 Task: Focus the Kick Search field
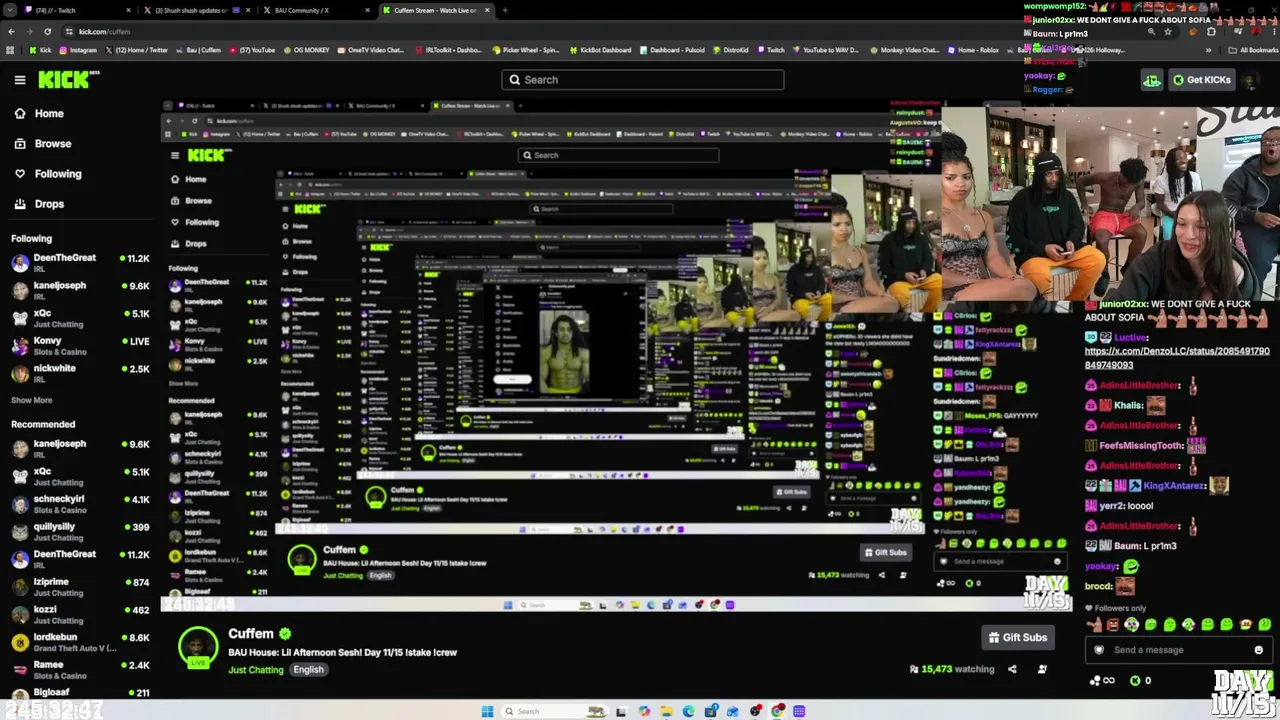(x=643, y=80)
